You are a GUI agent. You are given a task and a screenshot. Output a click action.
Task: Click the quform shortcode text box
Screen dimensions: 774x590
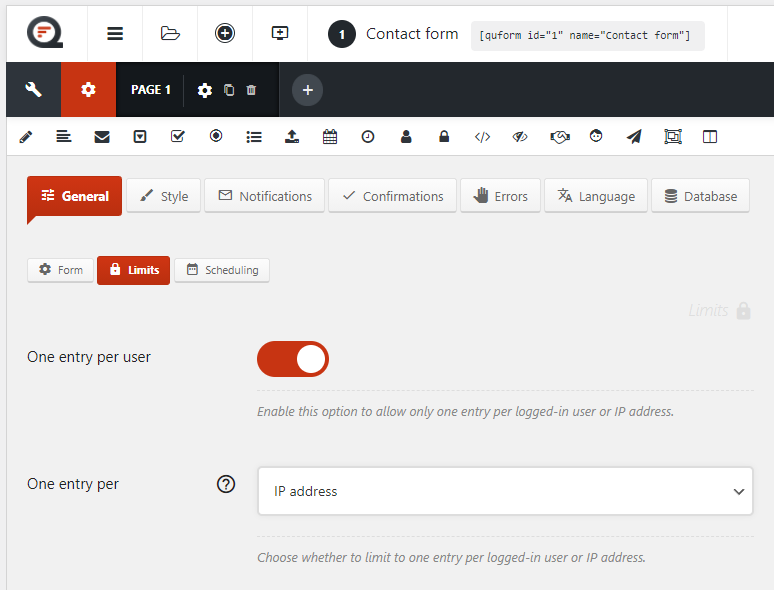point(587,36)
